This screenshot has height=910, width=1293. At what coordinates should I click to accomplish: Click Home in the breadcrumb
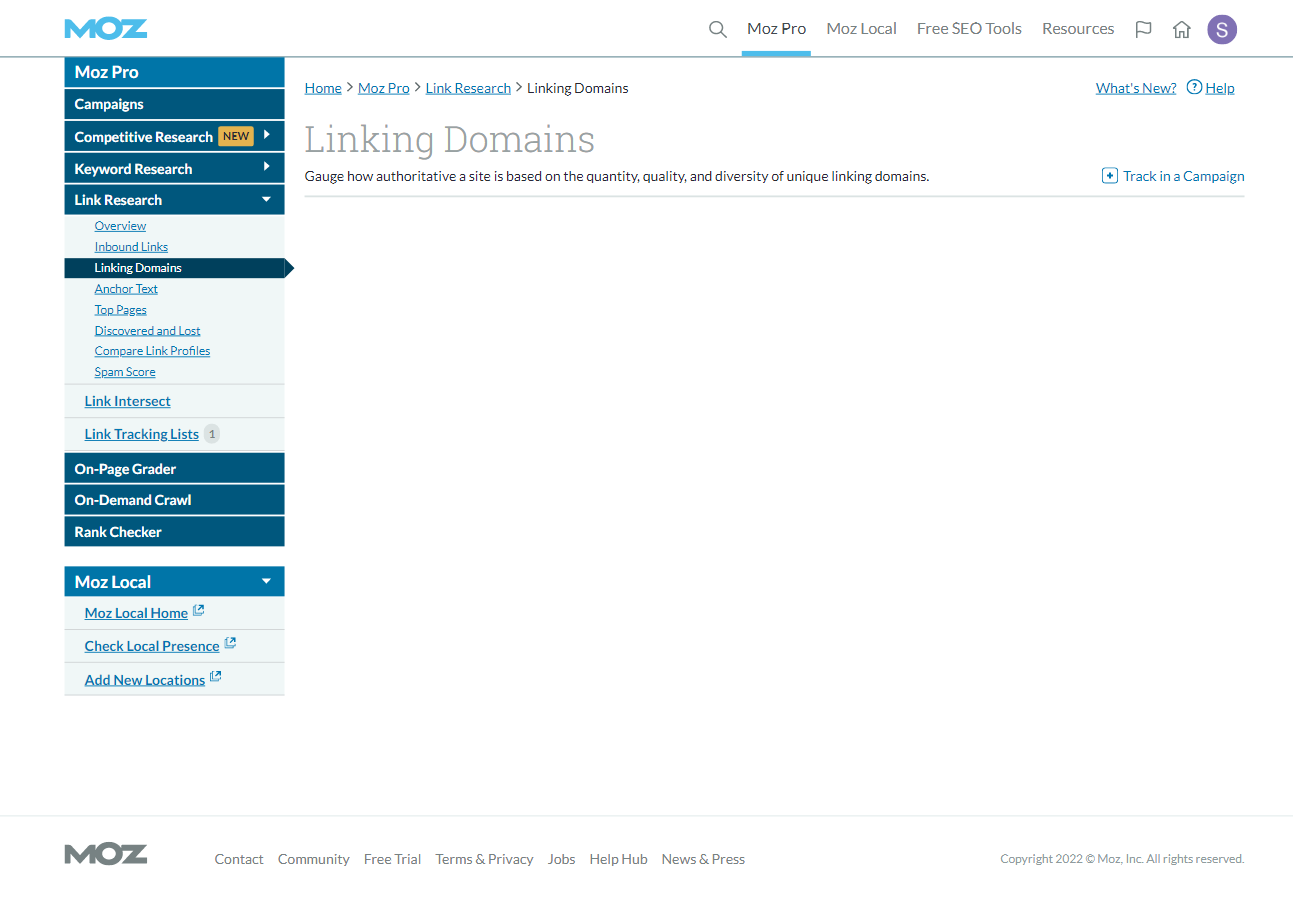tap(323, 88)
